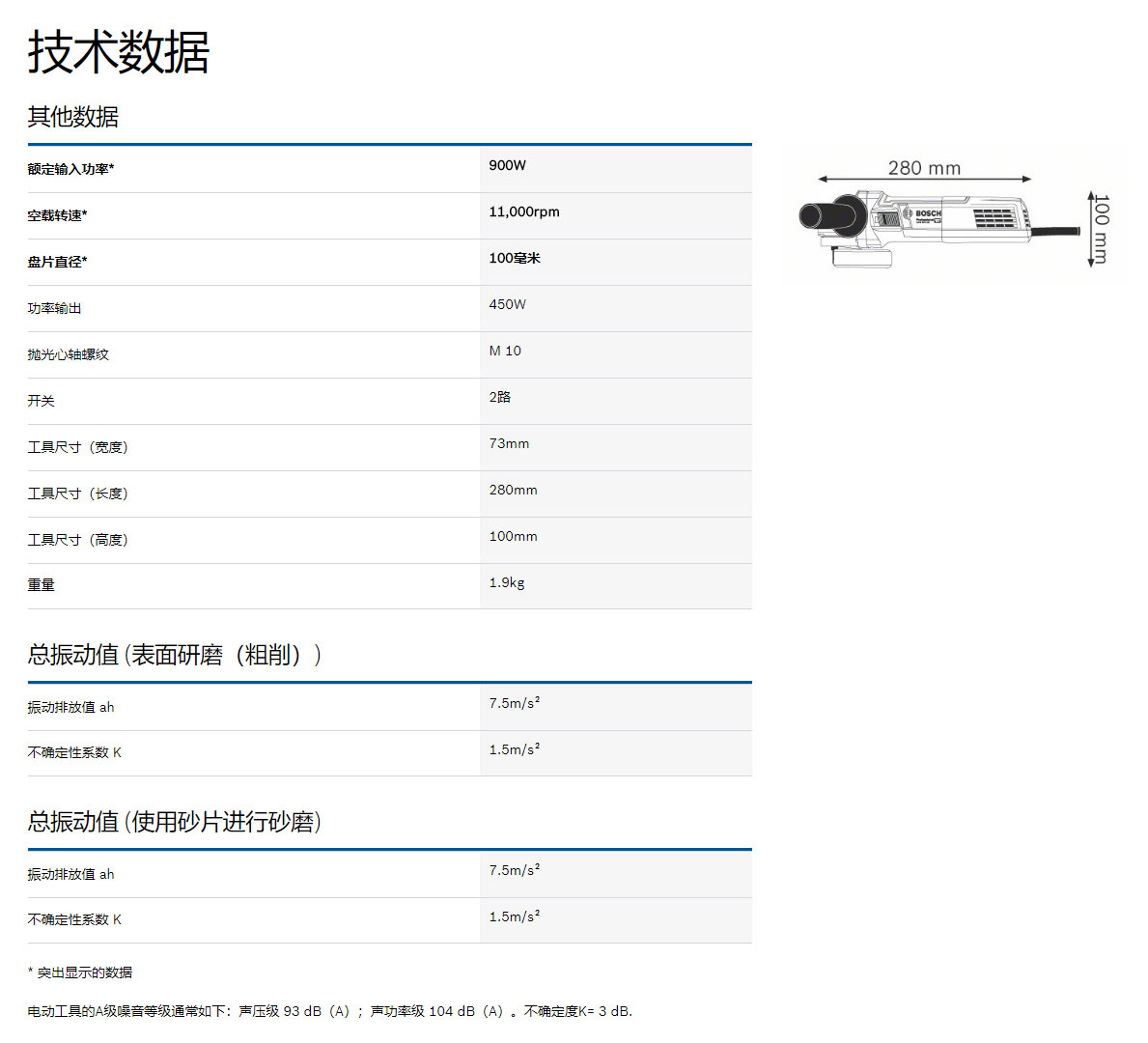Click the 1.9kg weight value
This screenshot has width=1148, height=1043.
tap(506, 582)
